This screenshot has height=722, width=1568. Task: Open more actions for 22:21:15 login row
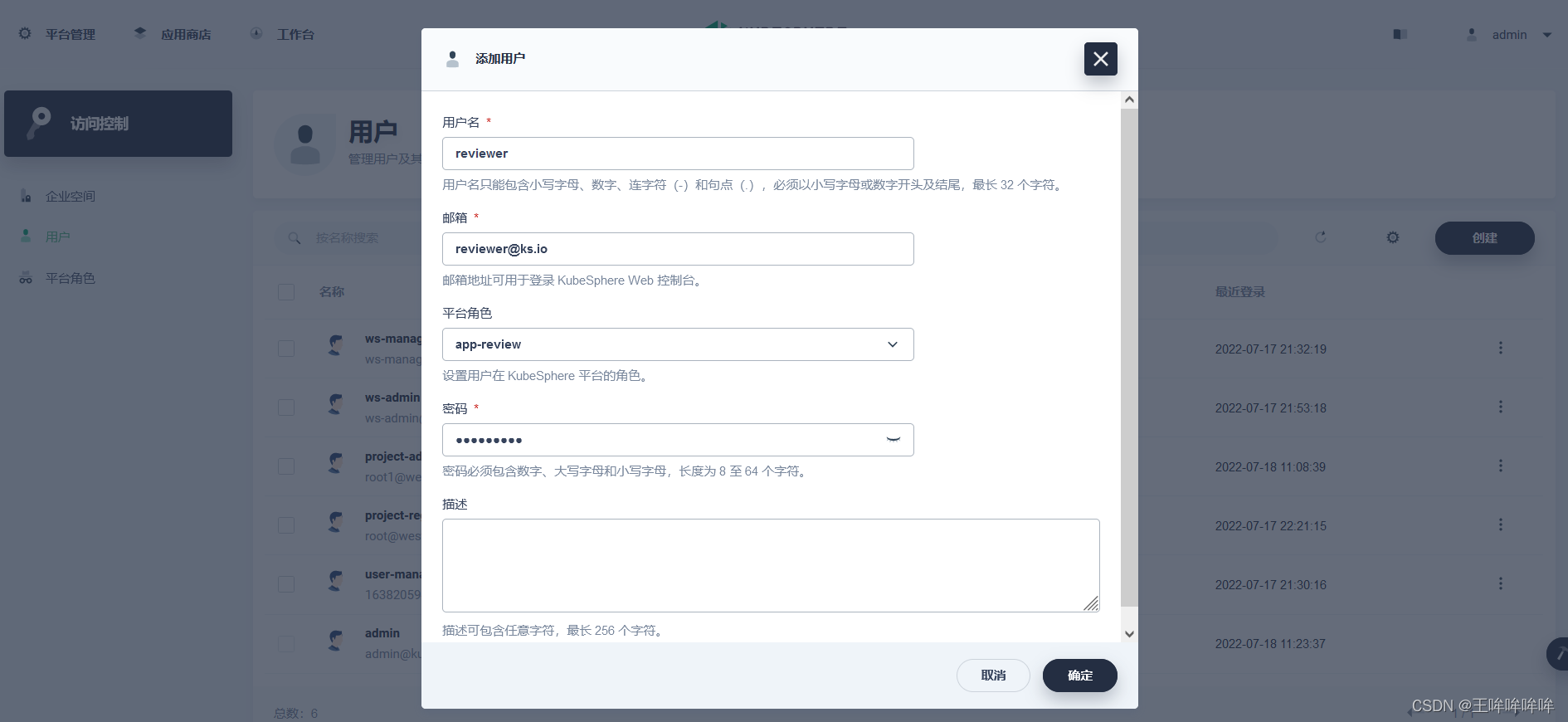(1500, 524)
